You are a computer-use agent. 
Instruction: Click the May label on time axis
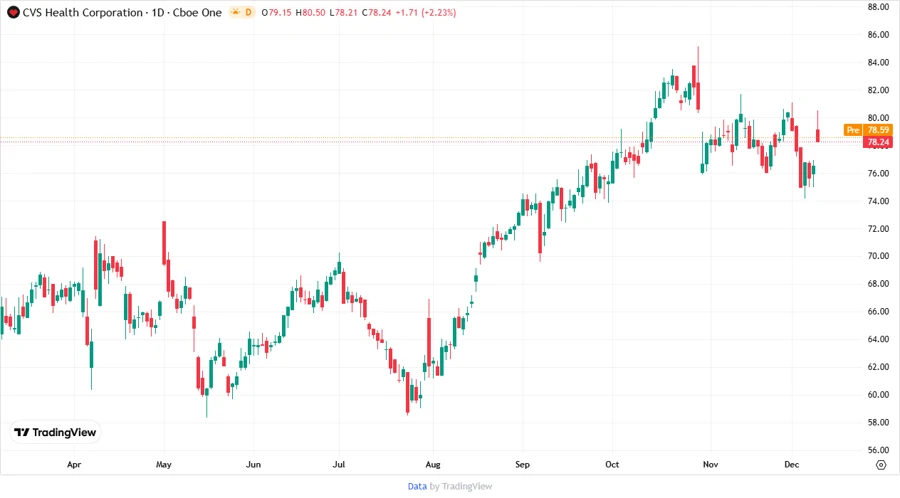point(164,465)
